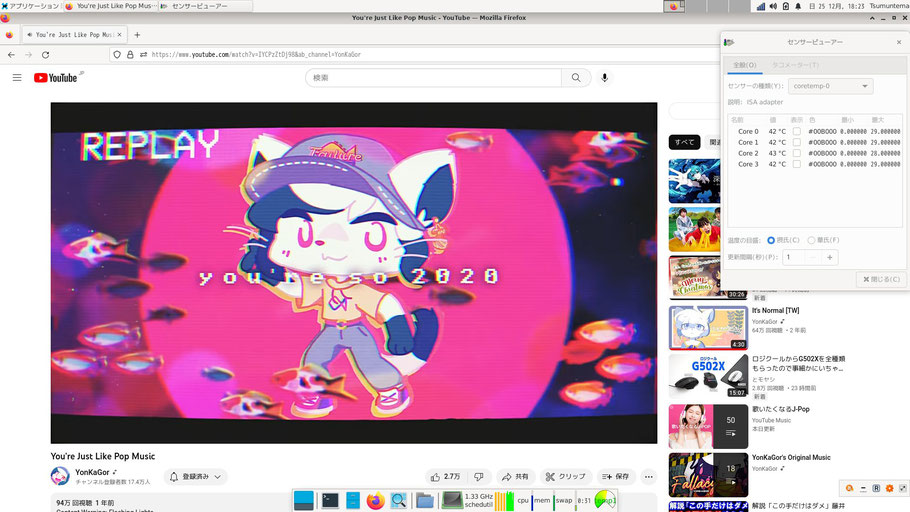910x512 pixels.
Task: Open more actions three-dot menu under video
Action: [648, 477]
